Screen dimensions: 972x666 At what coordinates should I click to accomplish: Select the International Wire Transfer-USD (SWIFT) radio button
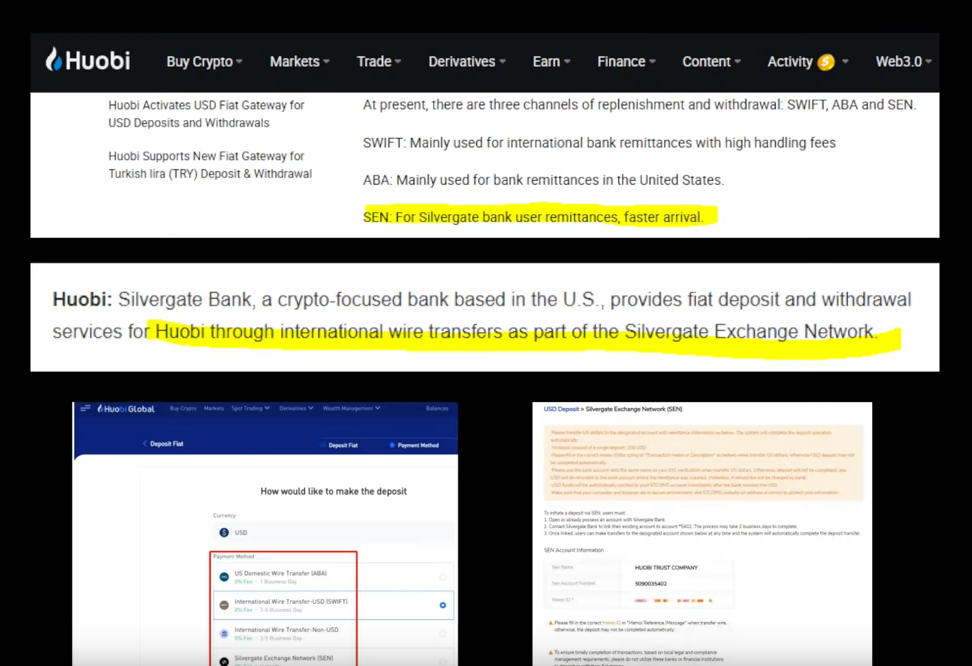(x=443, y=605)
